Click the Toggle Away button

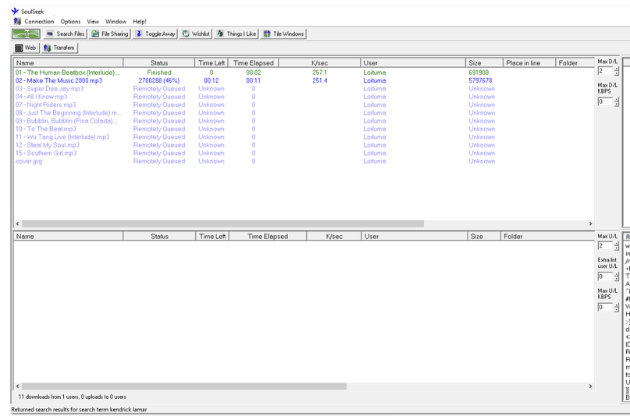coord(155,34)
